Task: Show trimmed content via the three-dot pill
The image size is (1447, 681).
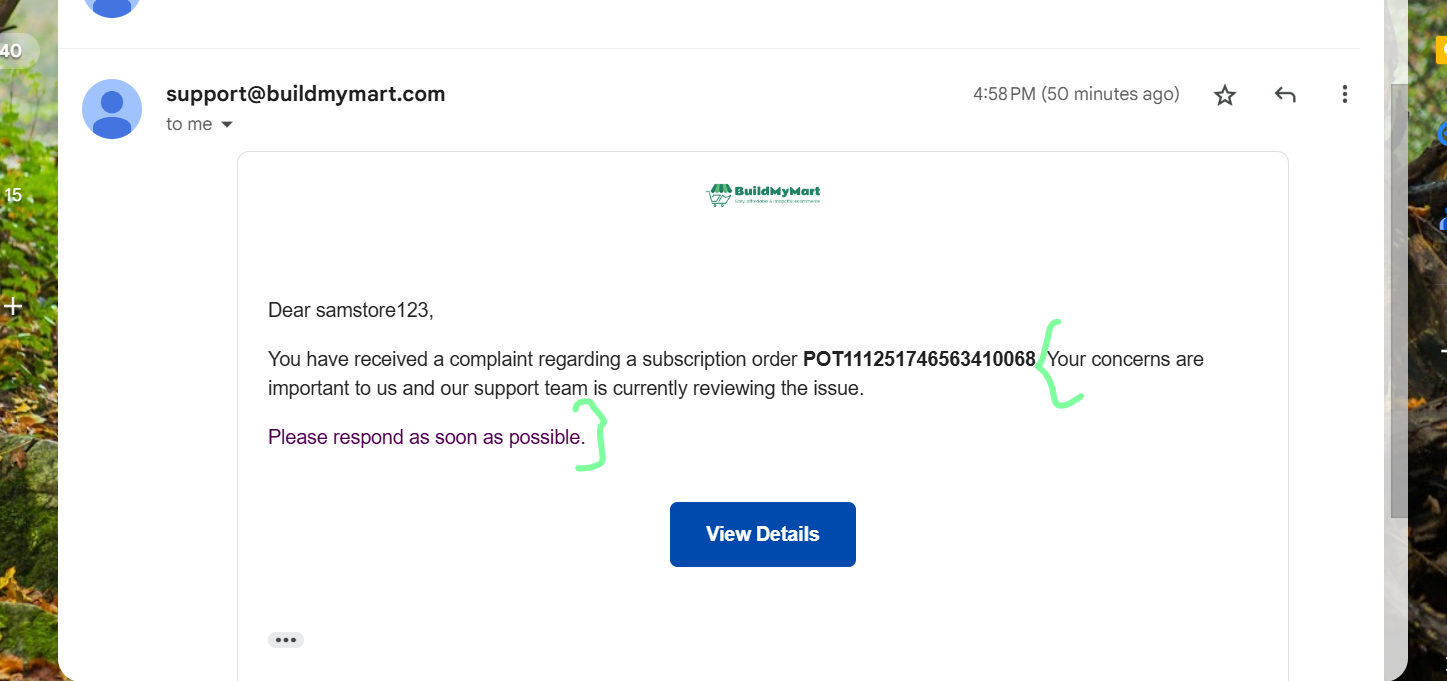Action: point(286,640)
